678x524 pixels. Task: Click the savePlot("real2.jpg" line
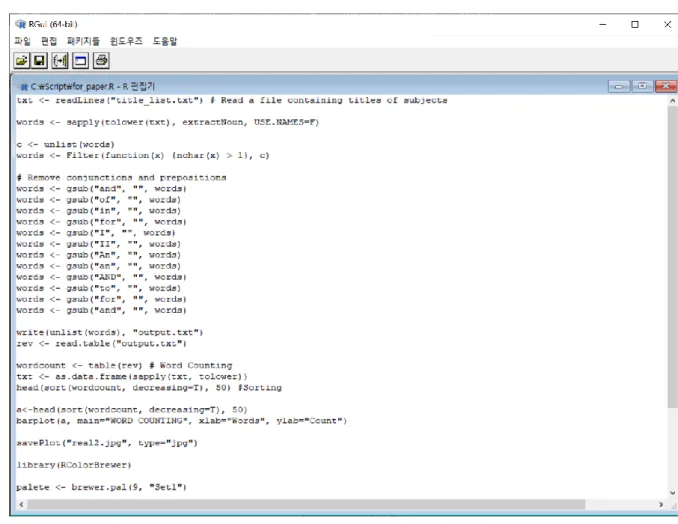click(x=107, y=443)
